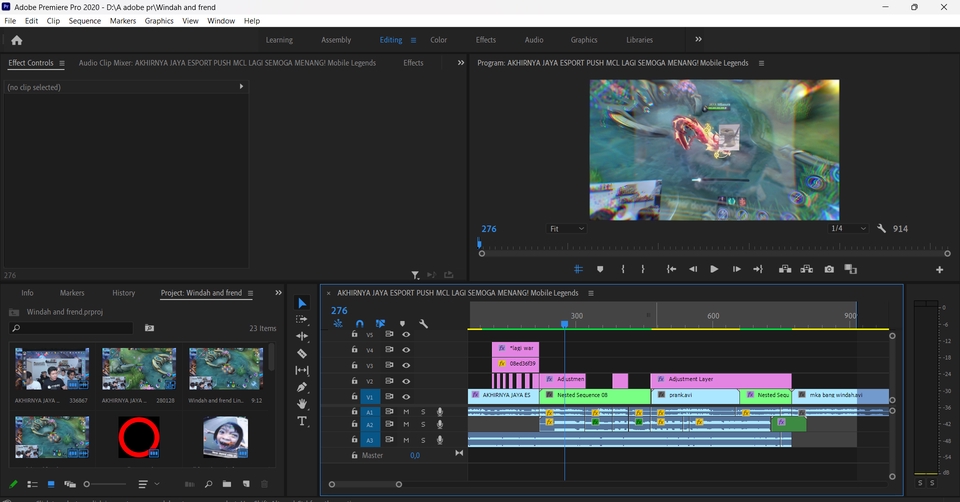Step forward one frame
The image size is (960, 502).
(737, 269)
